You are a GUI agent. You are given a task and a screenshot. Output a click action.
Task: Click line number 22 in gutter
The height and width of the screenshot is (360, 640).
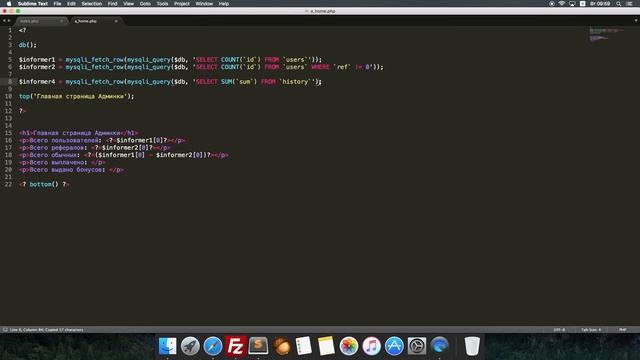point(8,184)
